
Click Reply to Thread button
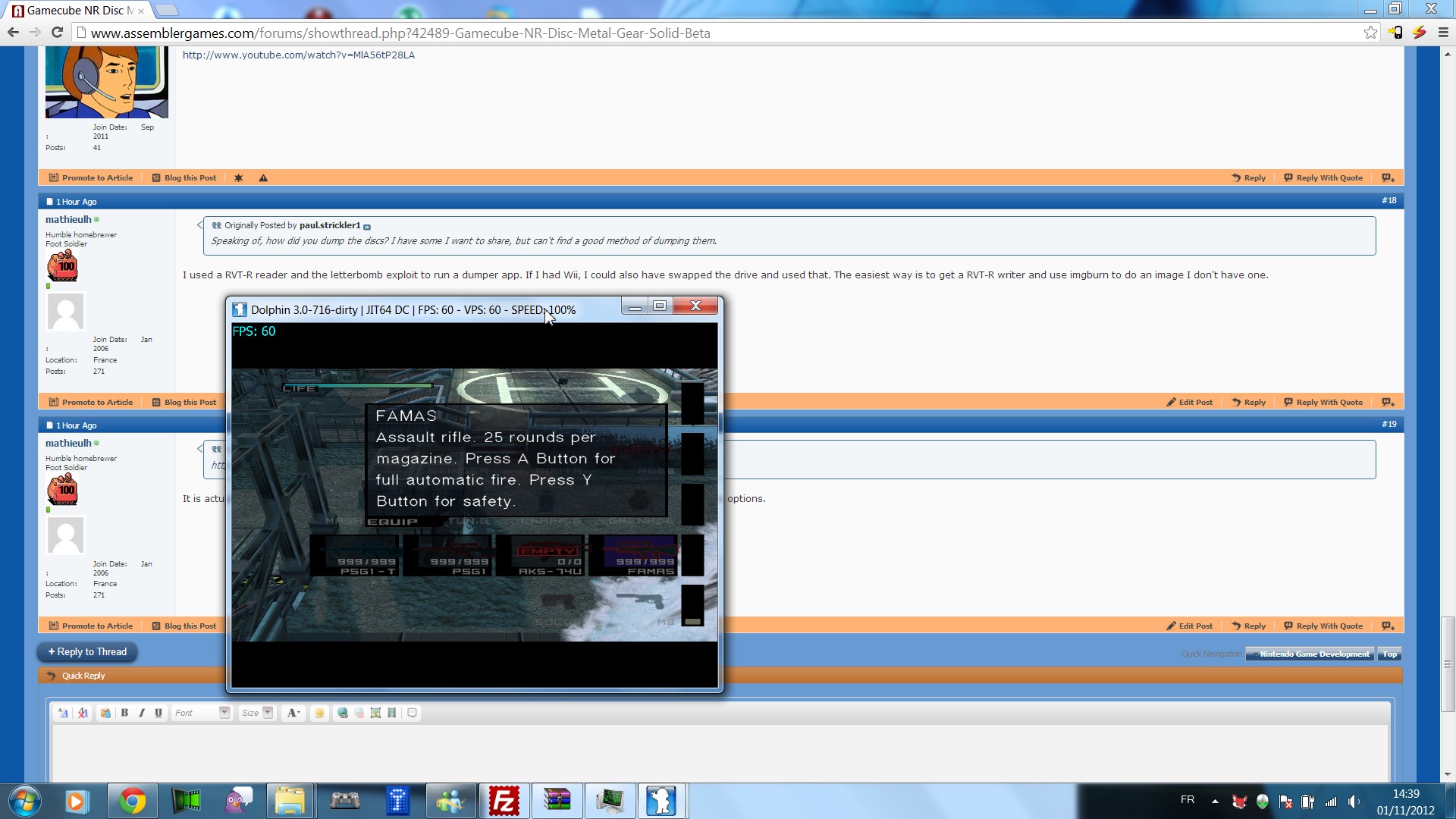point(87,651)
